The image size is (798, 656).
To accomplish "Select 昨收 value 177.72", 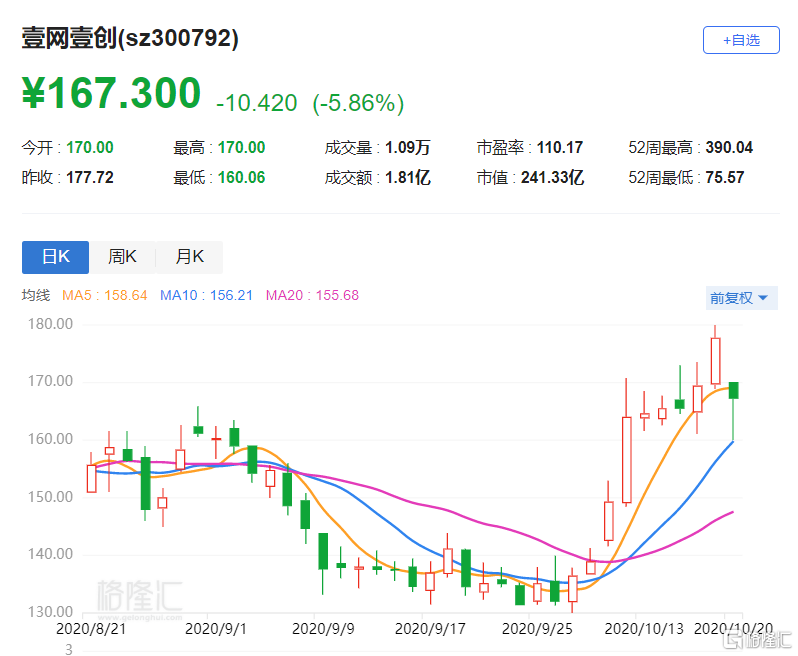I will (90, 178).
